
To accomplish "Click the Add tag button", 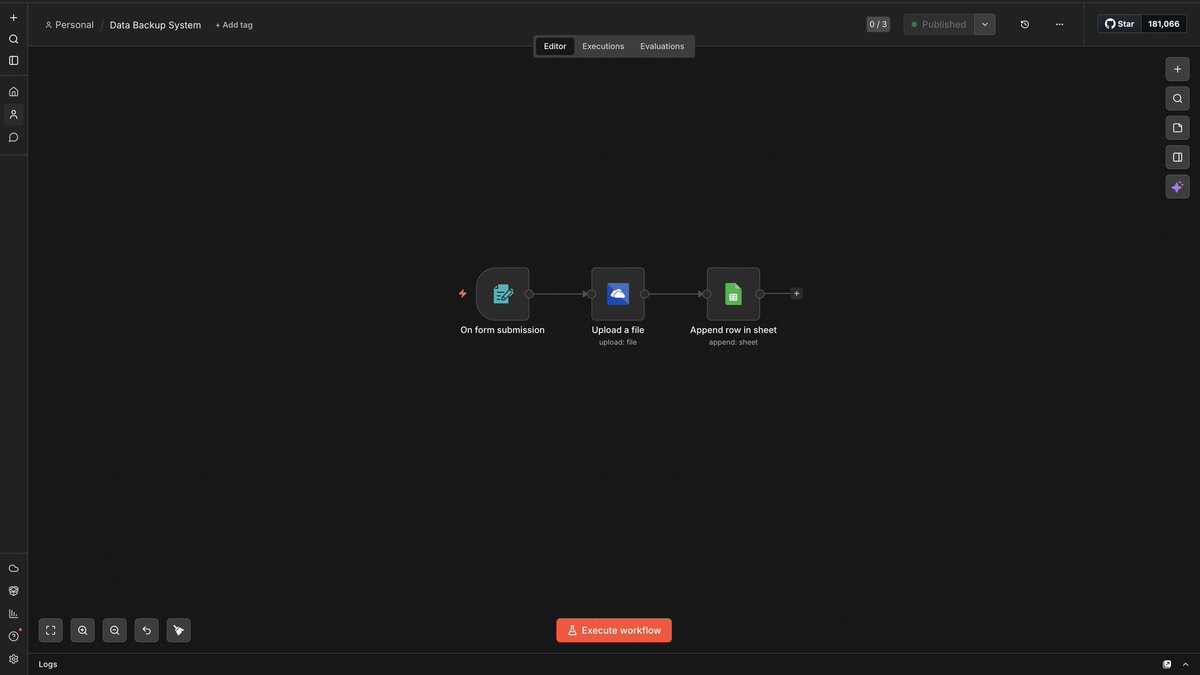I will point(234,25).
